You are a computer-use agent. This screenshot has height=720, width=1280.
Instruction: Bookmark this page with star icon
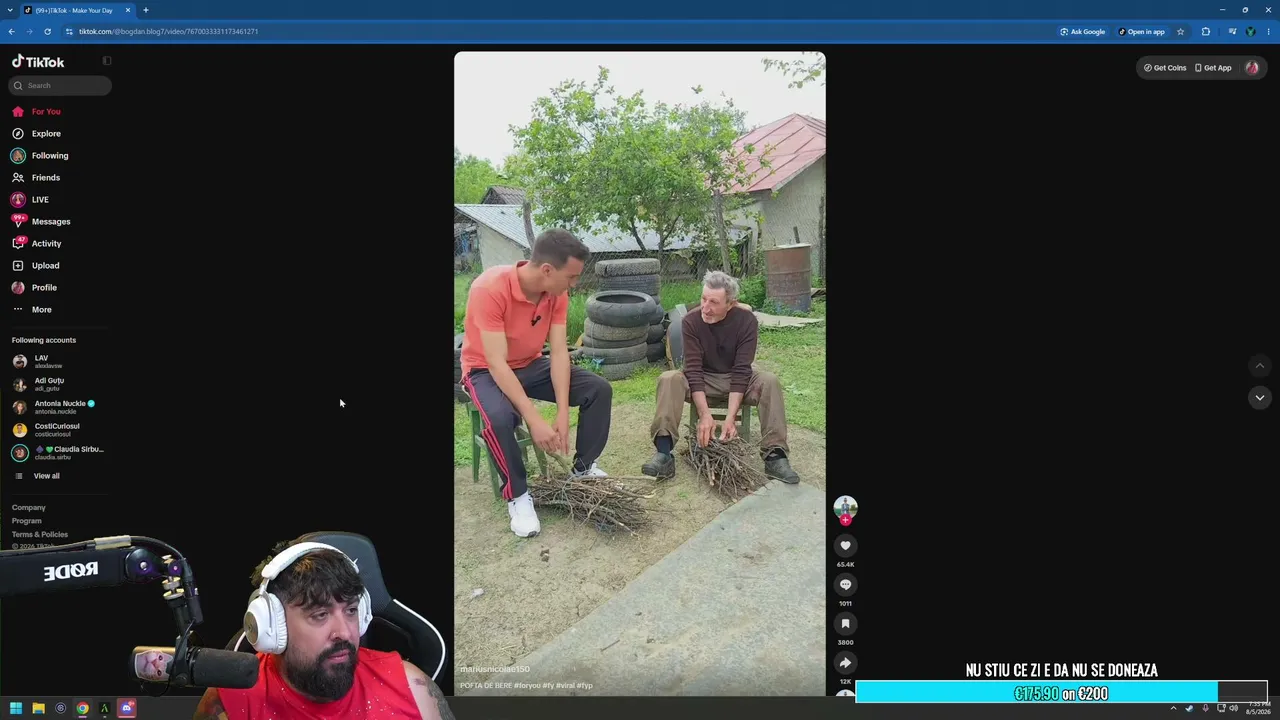(1180, 31)
